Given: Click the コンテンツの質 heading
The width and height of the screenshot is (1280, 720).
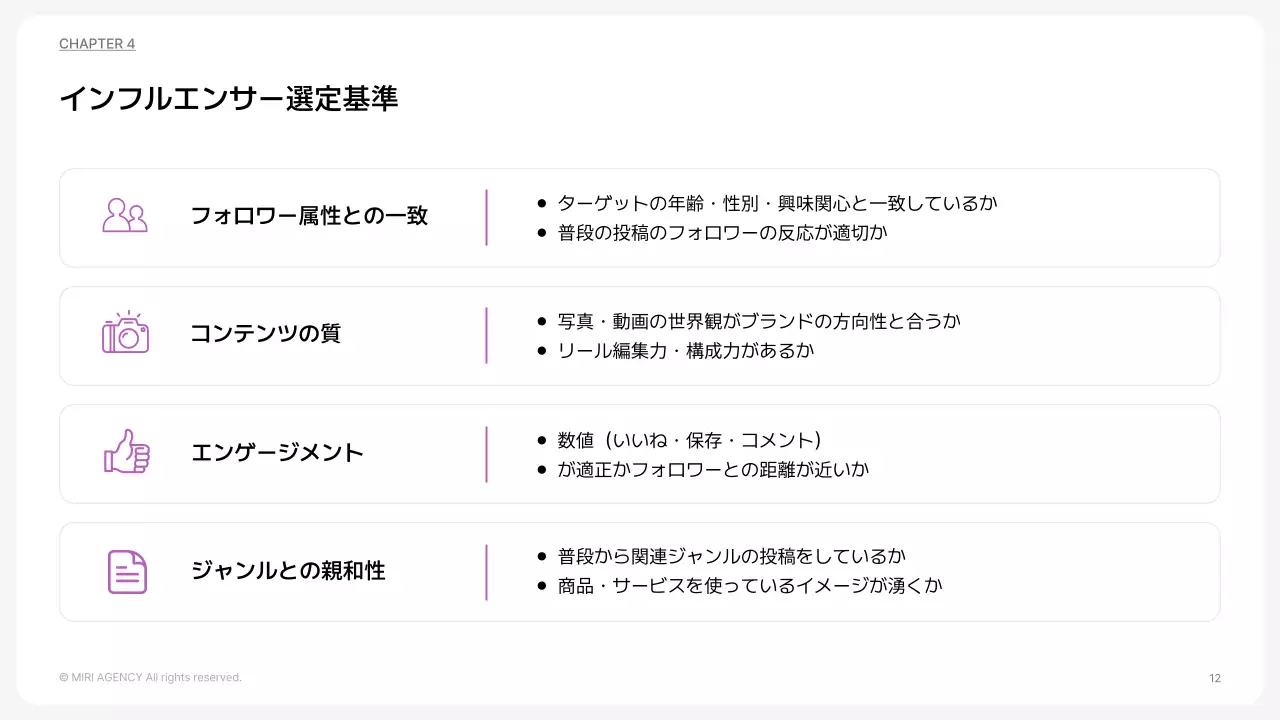Looking at the screenshot, I should (265, 334).
